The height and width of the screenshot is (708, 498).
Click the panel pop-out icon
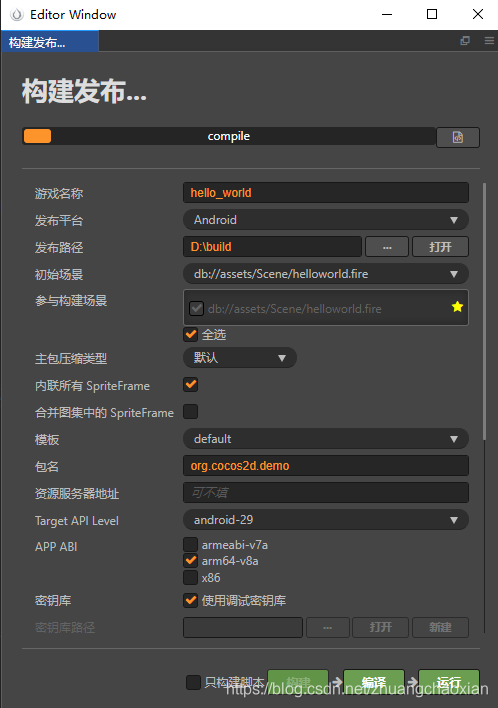(x=465, y=41)
